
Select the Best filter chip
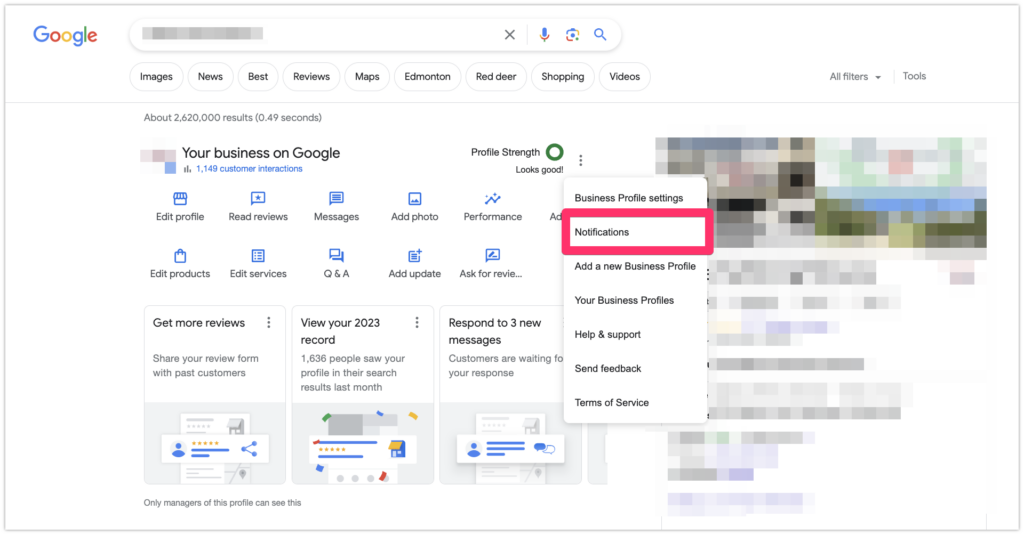(x=258, y=76)
